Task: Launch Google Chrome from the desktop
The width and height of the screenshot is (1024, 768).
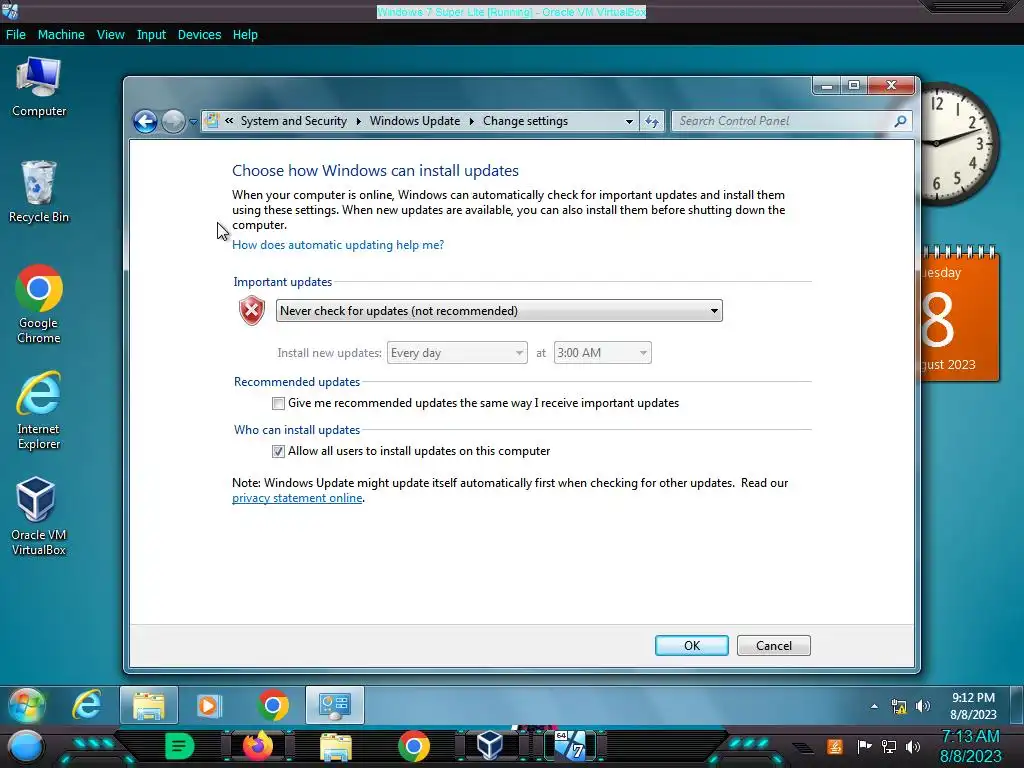Action: click(39, 304)
